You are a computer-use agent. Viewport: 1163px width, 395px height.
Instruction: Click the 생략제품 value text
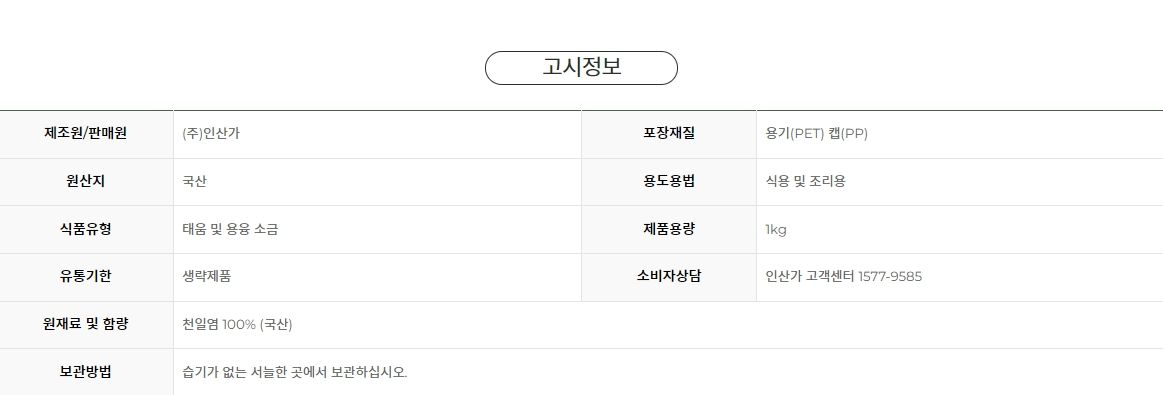[206, 276]
